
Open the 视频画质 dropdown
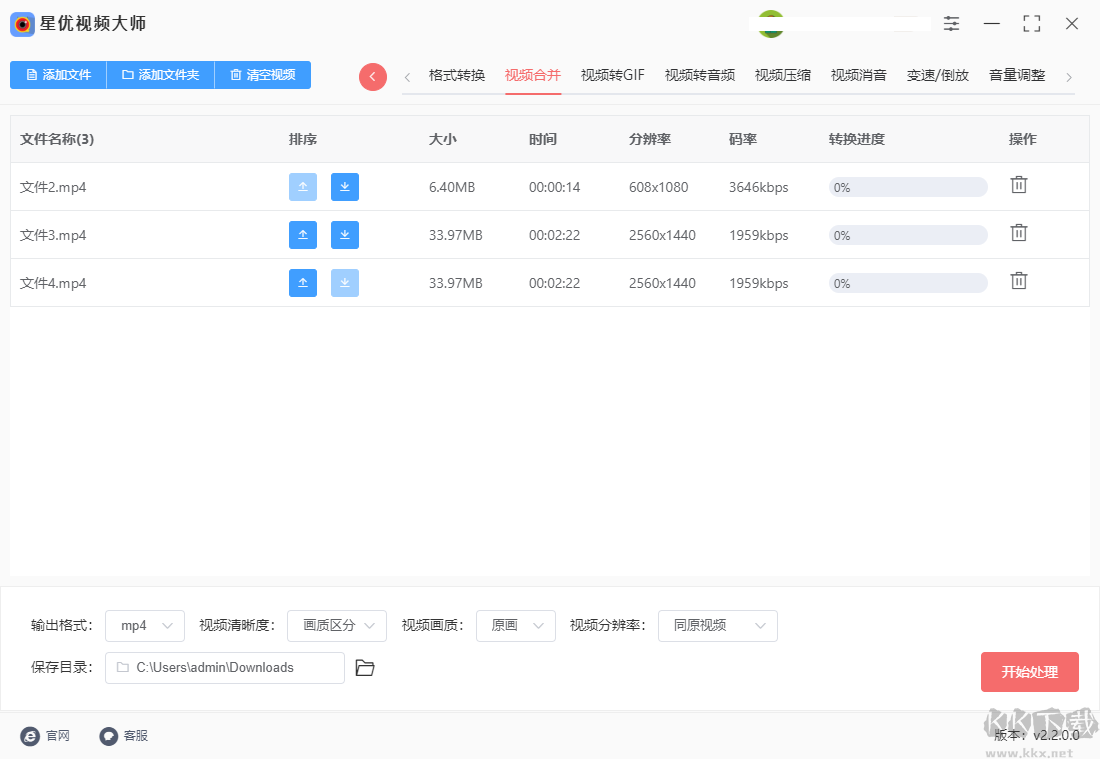515,626
